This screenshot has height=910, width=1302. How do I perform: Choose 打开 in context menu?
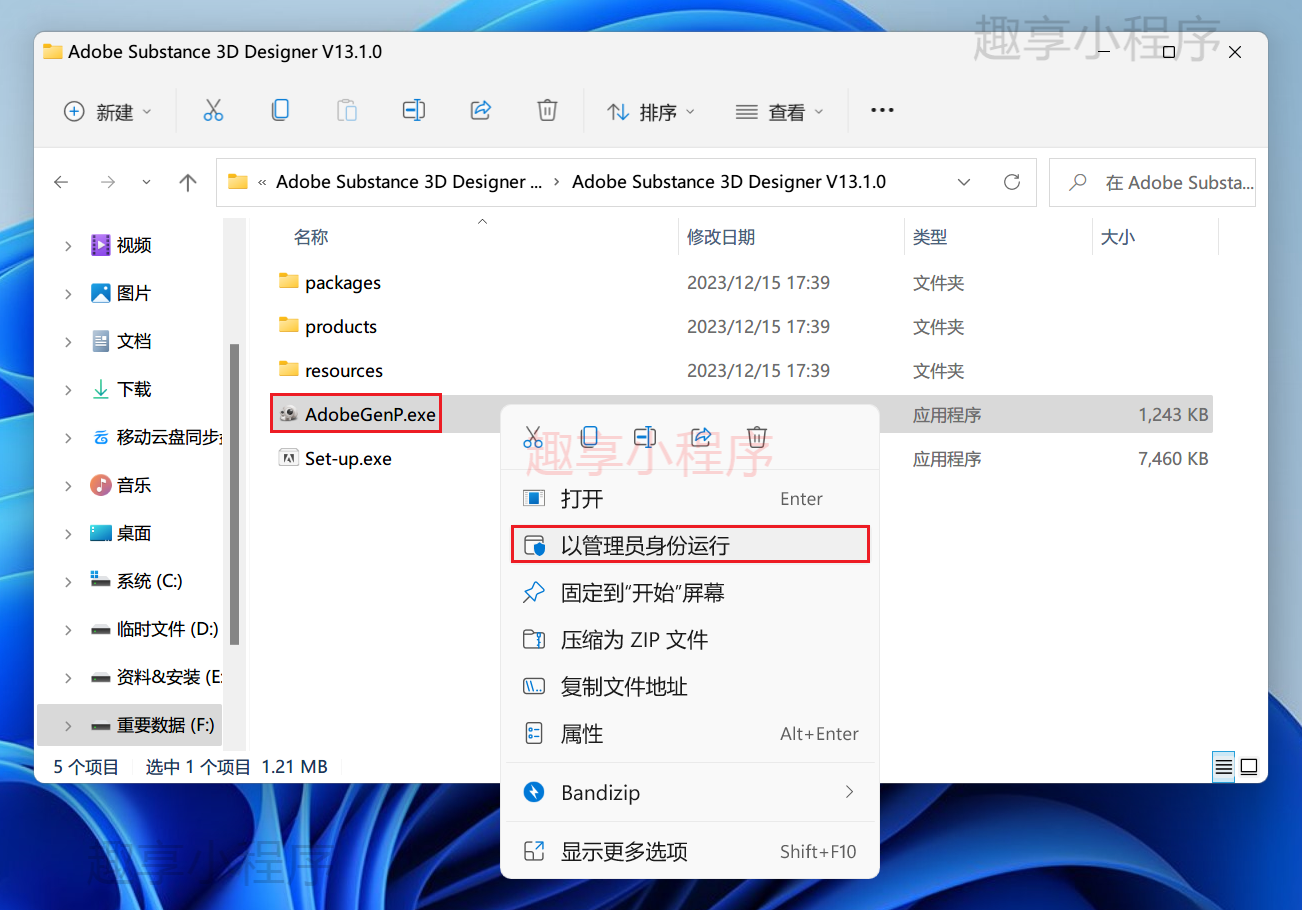click(x=690, y=499)
